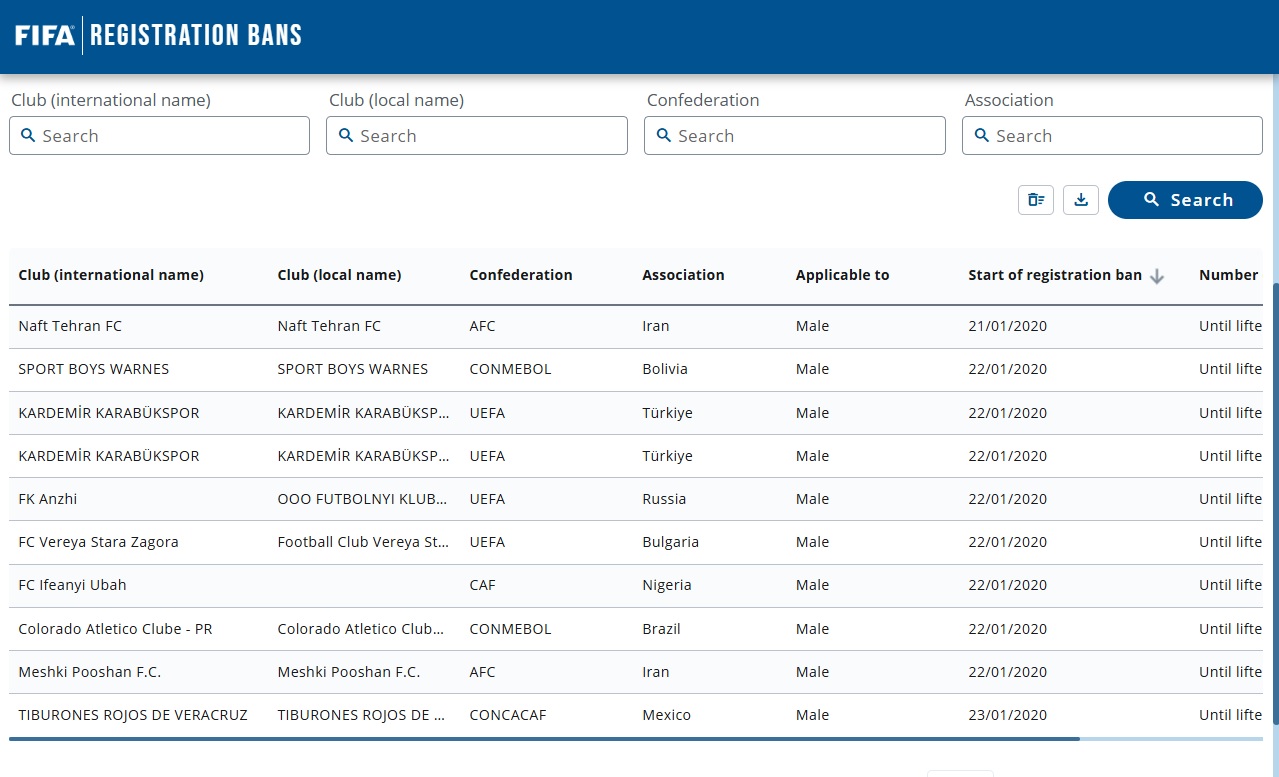Click the horizontal scrollbar under the table
The width and height of the screenshot is (1279, 777).
(544, 739)
